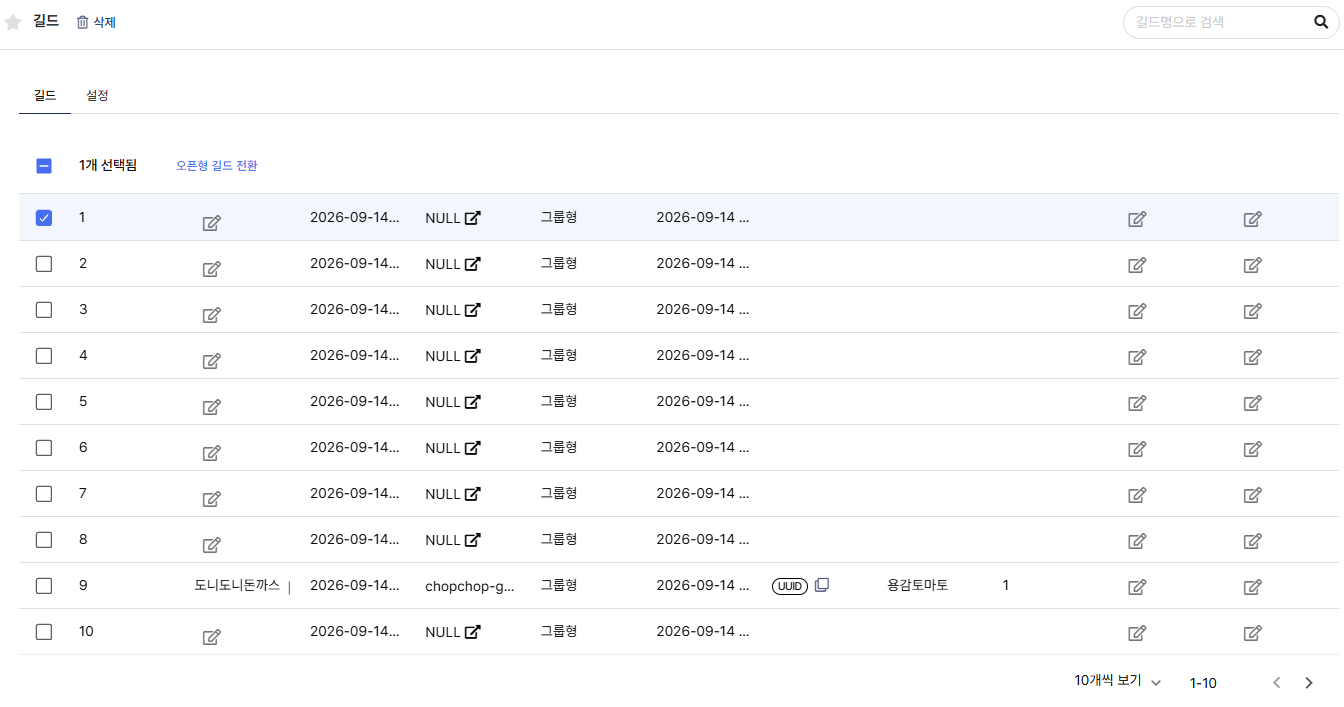Toggle the select-all header checkbox
This screenshot has height=707, width=1344.
click(44, 166)
